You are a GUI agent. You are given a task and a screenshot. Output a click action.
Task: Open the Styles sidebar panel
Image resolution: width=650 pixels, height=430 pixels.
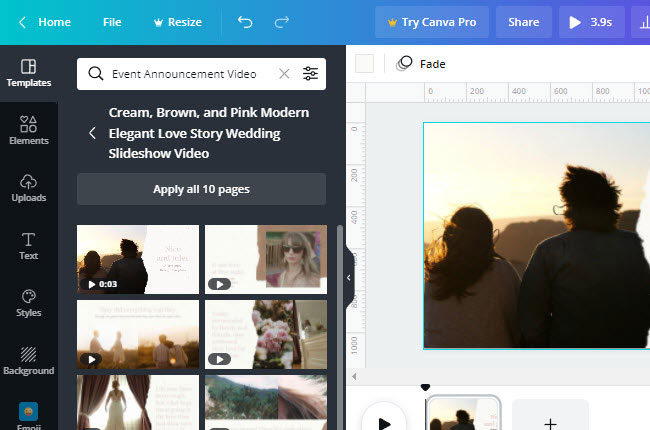click(28, 302)
